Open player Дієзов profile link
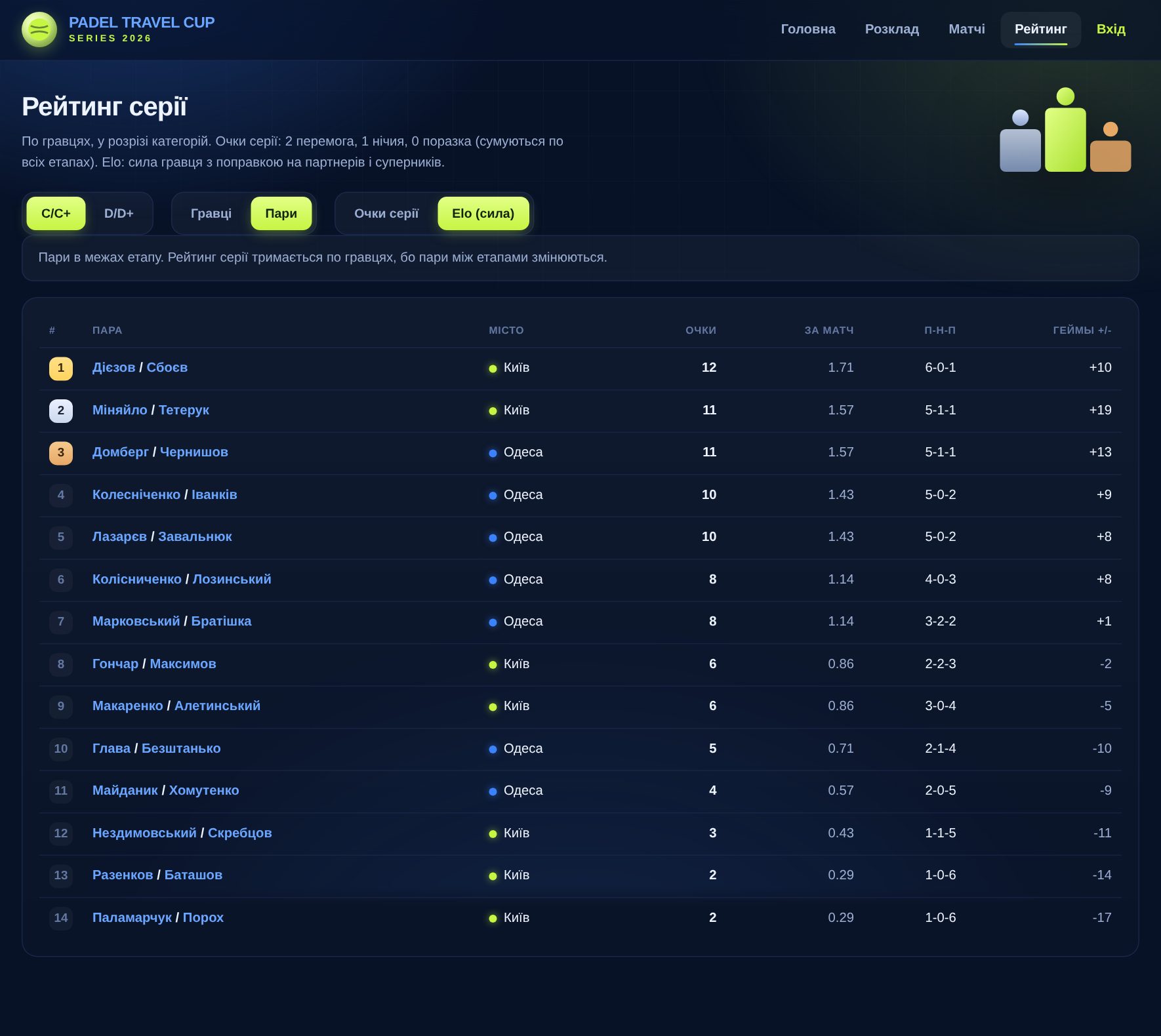The height and width of the screenshot is (1036, 1161). 113,368
